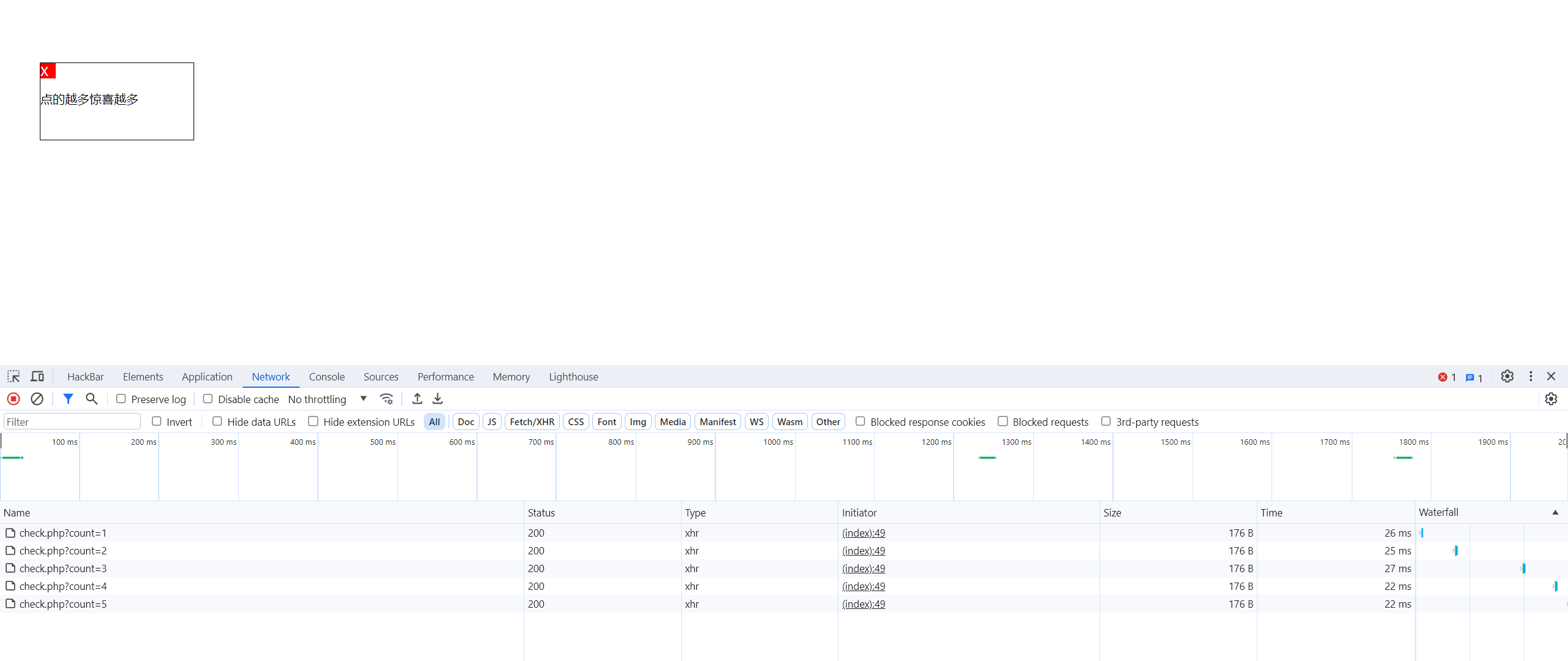Viewport: 1568px width, 661px height.
Task: Sort by the Initiator column header
Action: click(969, 513)
